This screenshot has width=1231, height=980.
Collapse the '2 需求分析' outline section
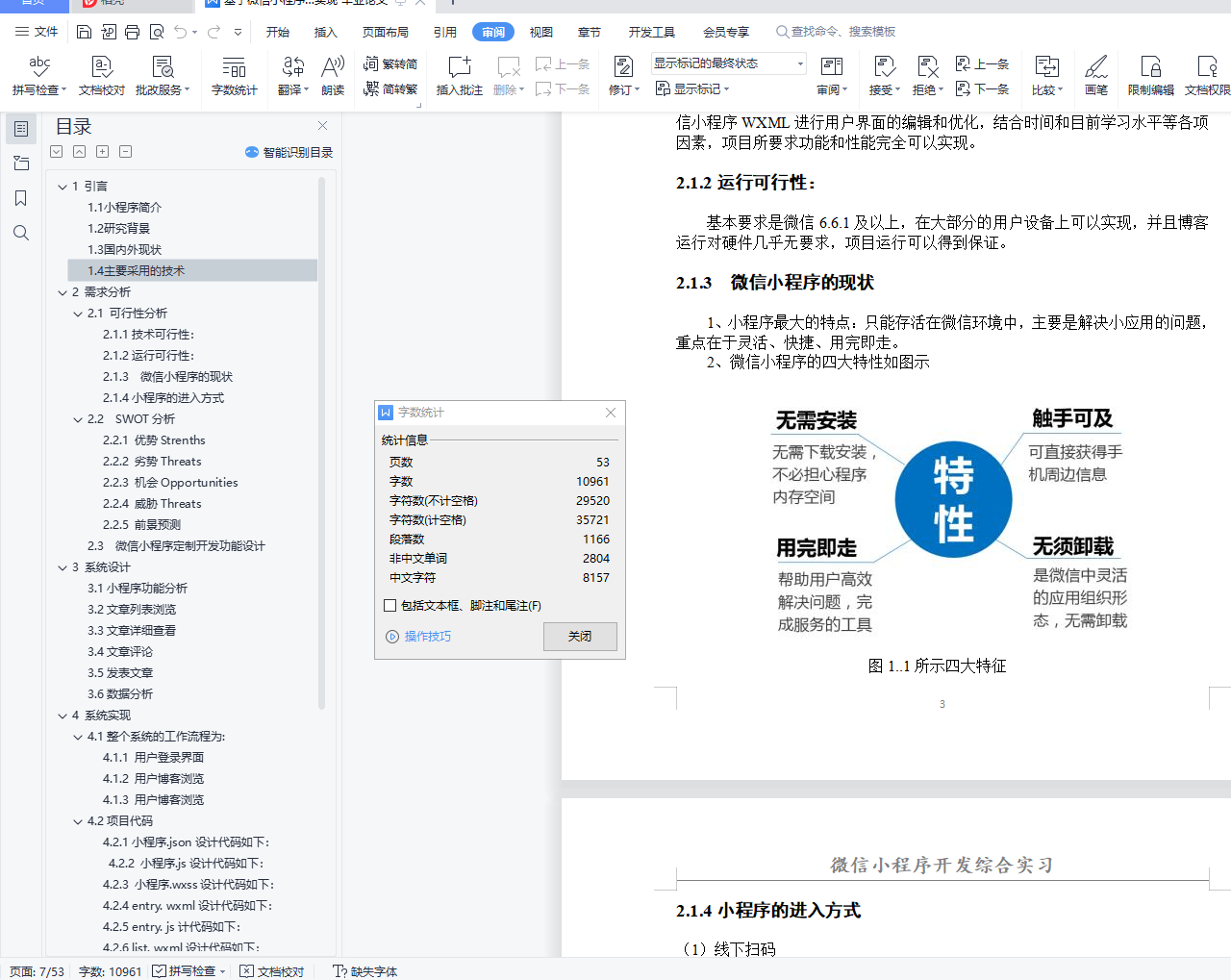[x=63, y=292]
